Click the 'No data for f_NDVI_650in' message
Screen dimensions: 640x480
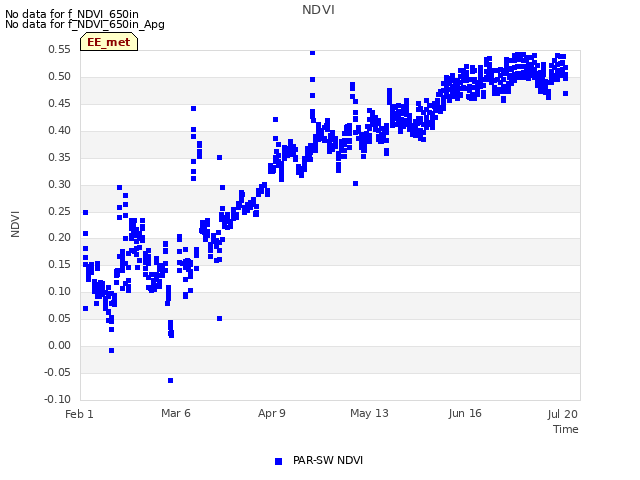(x=72, y=14)
